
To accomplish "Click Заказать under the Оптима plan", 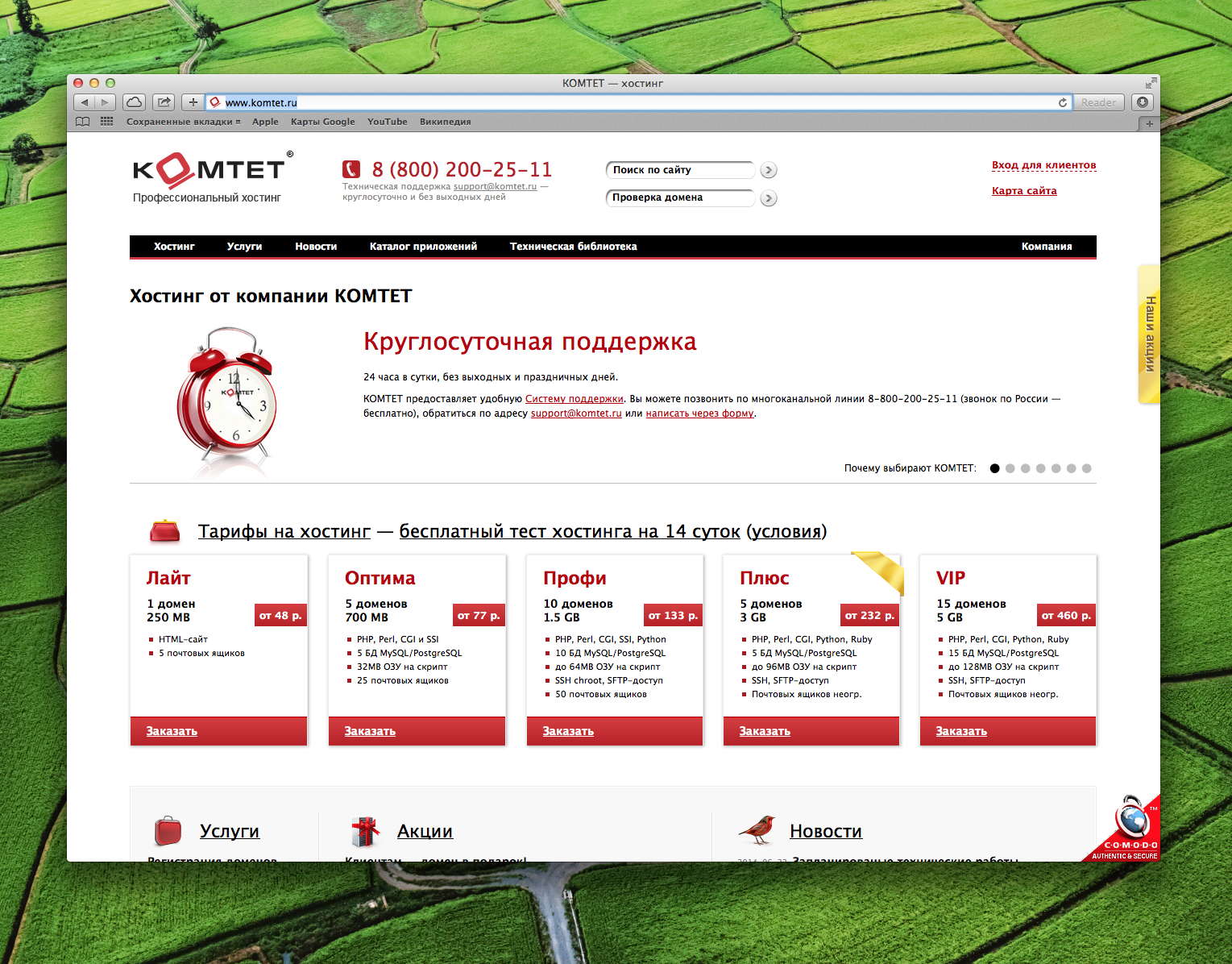I will (370, 731).
